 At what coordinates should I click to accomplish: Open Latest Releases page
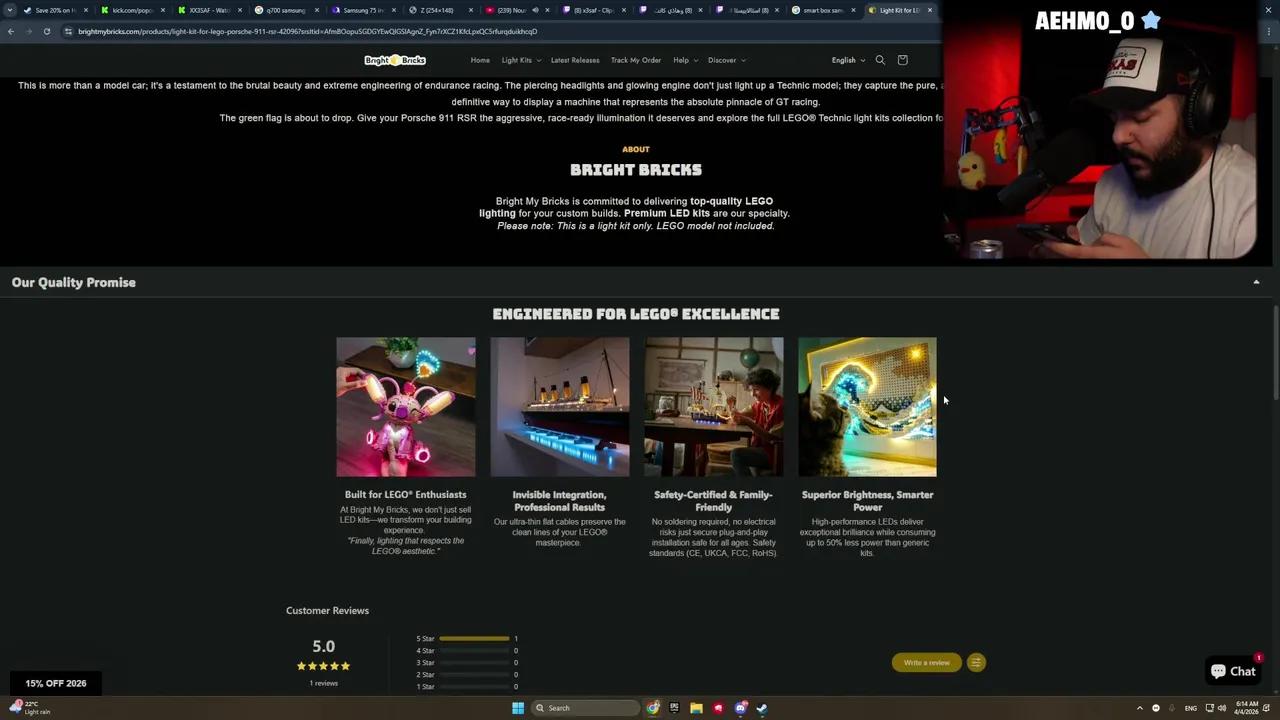575,60
